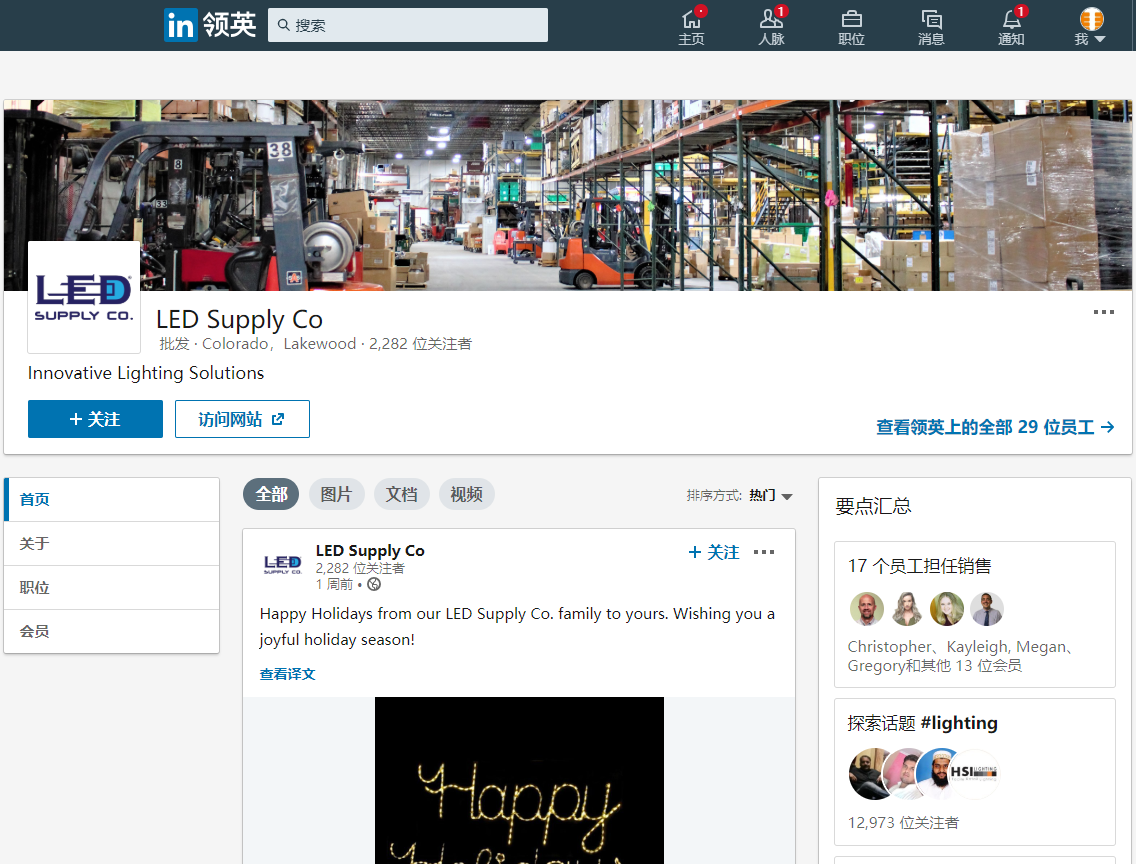
Task: Click the 搜索 search input field
Action: tap(408, 25)
